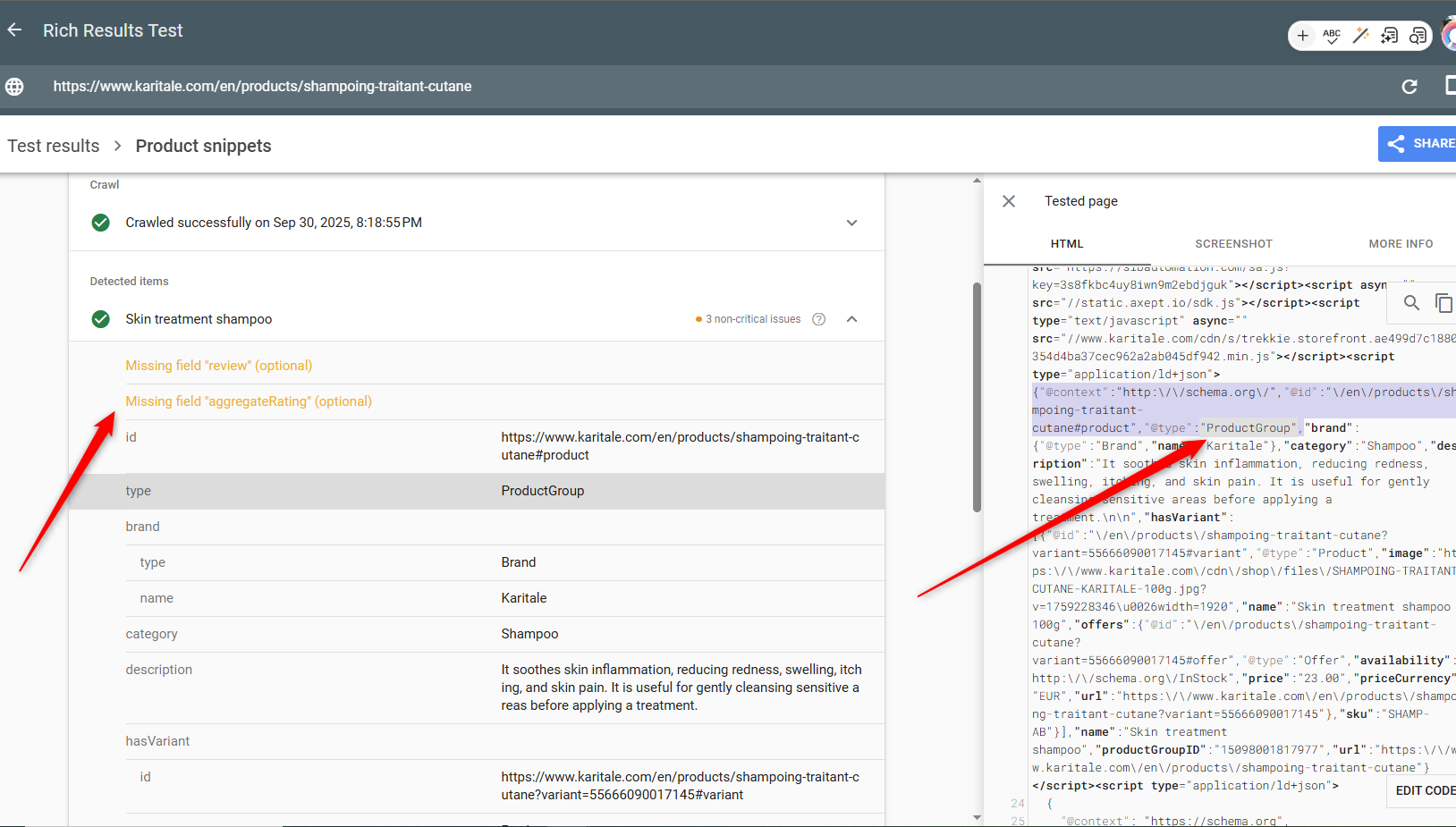The image size is (1456, 827).
Task: Click the Skin treatment shampoo title
Action: [199, 319]
